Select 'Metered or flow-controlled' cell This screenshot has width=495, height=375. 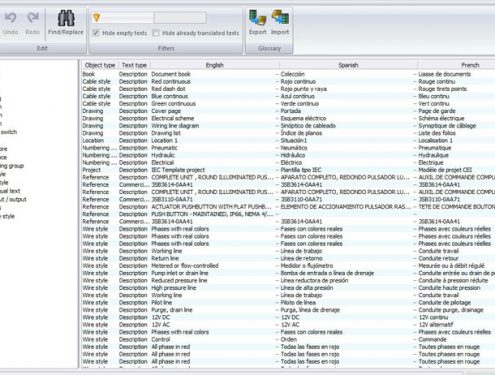[x=185, y=266]
